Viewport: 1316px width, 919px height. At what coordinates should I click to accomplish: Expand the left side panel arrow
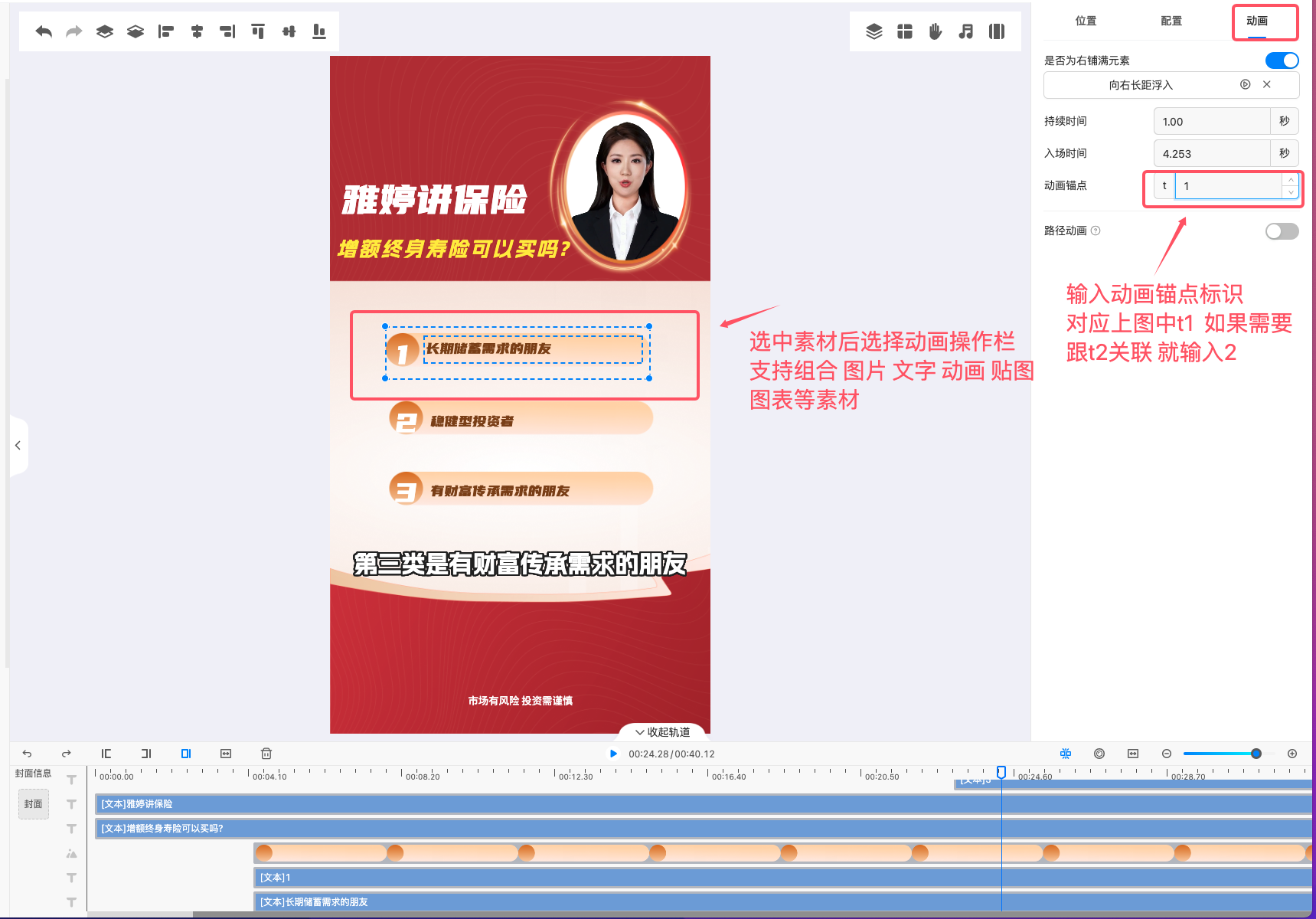tap(18, 445)
